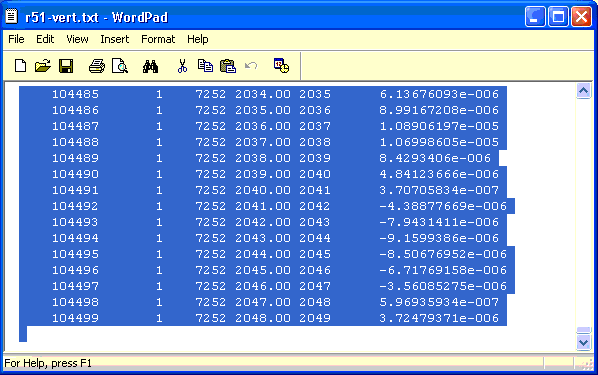Click the row number 104486
Image resolution: width=598 pixels, height=375 pixels.
click(75, 110)
